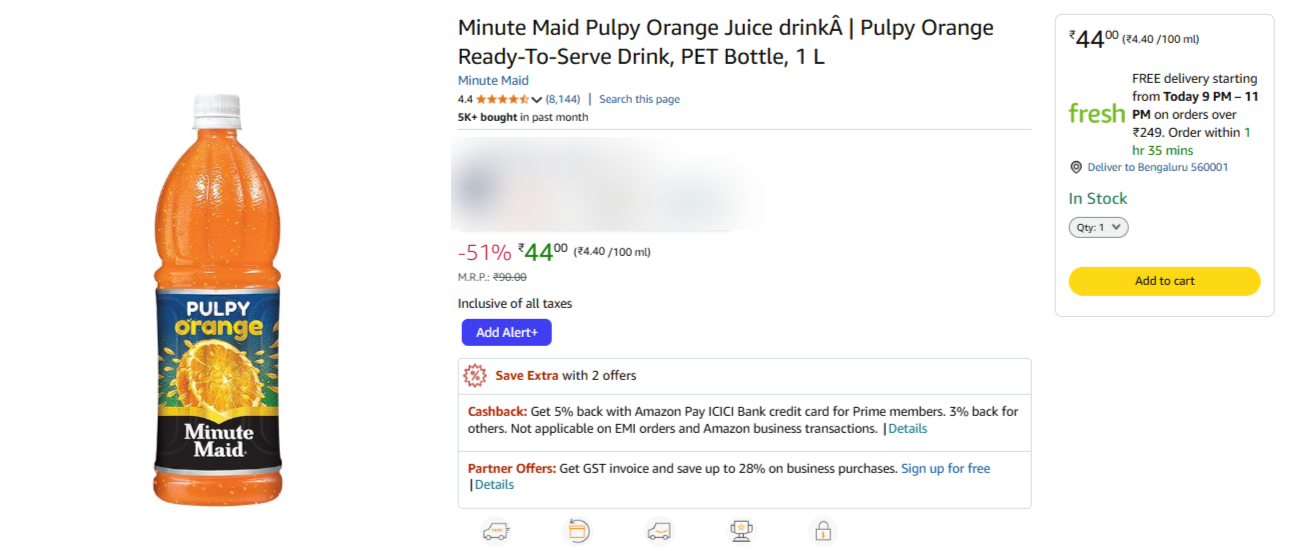Viewport: 1305px width, 551px height.
Task: Click the Search this page link
Action: [639, 99]
